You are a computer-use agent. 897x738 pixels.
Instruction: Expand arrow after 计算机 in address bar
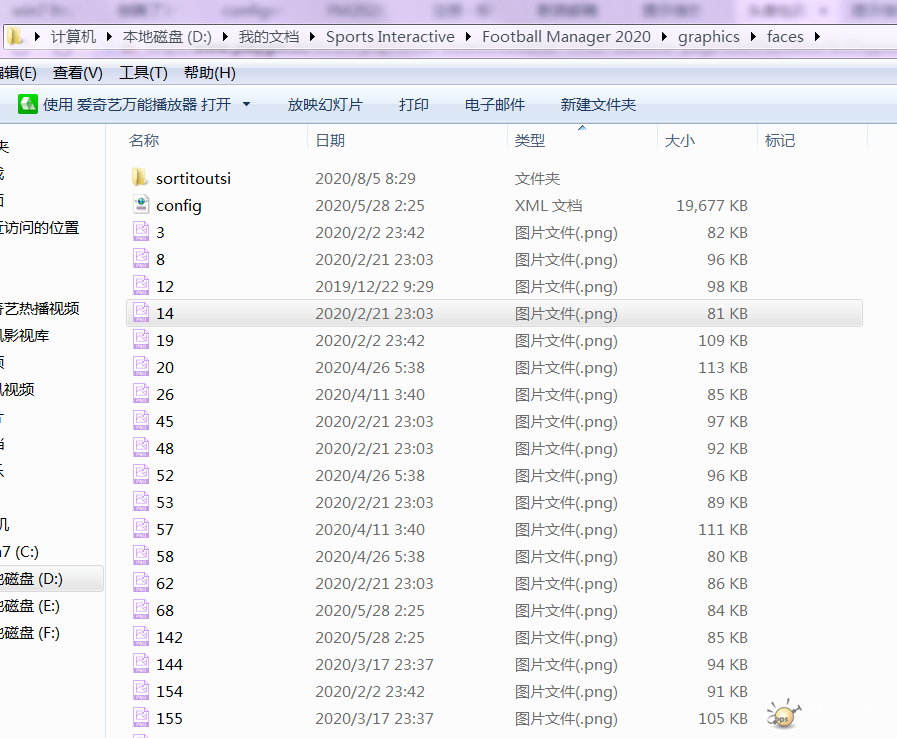(109, 37)
